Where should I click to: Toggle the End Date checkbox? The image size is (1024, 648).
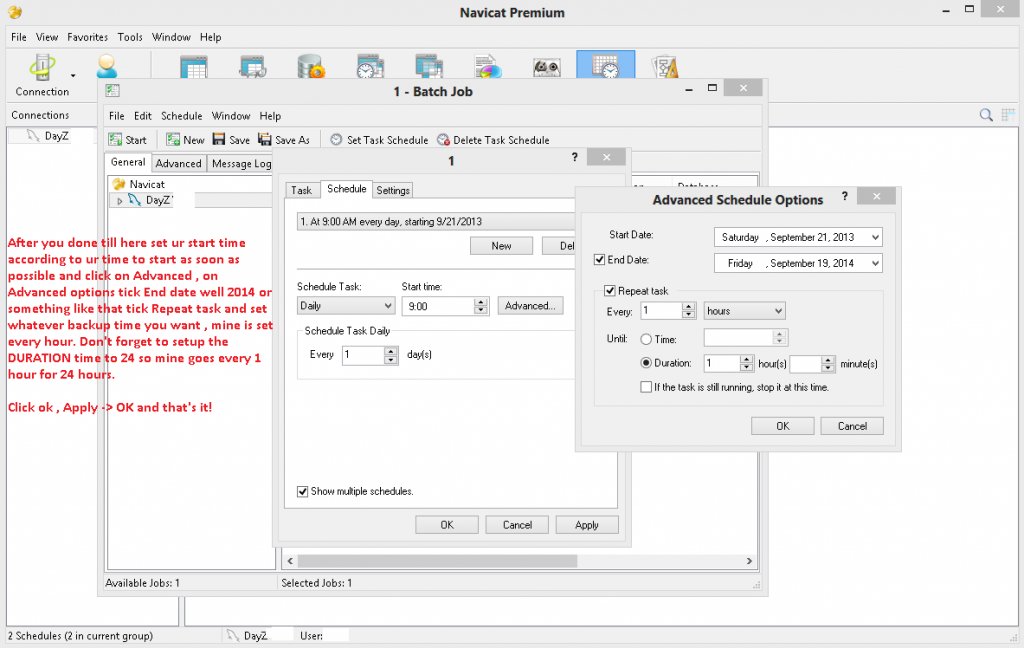[x=599, y=261]
